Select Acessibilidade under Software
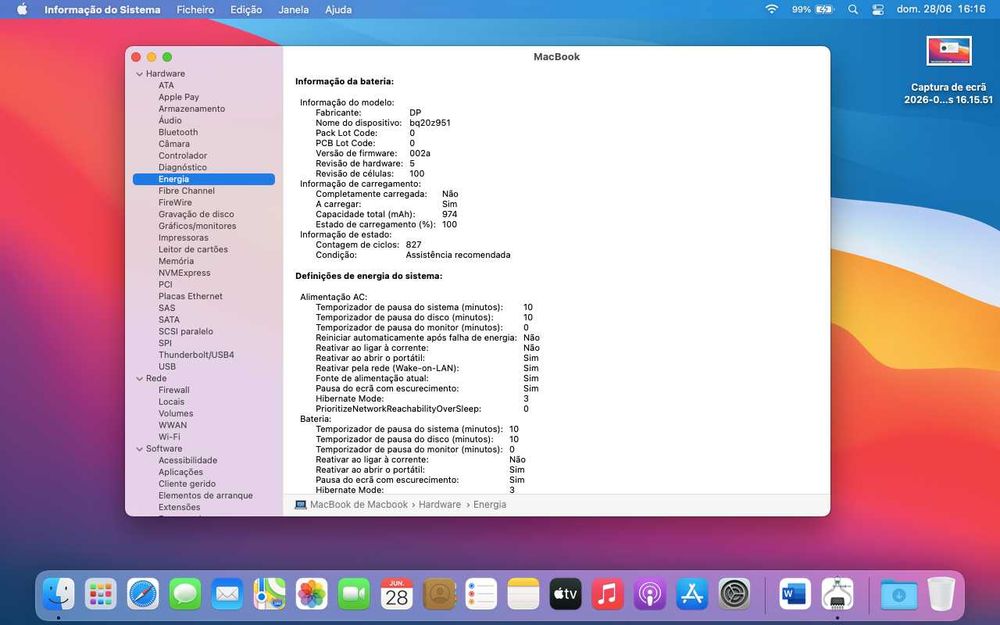 pos(188,460)
